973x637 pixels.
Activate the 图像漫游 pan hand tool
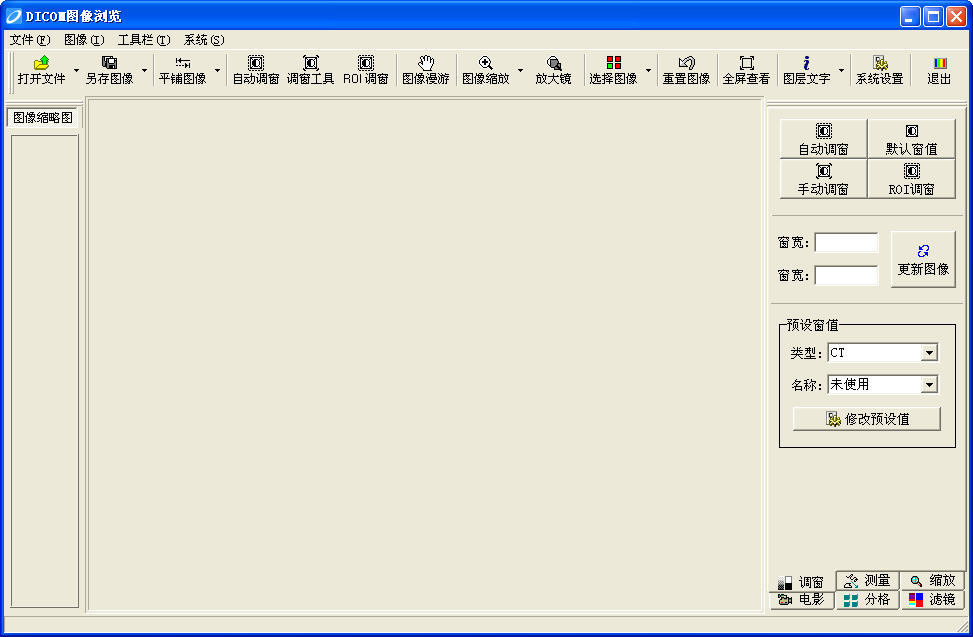[x=426, y=69]
